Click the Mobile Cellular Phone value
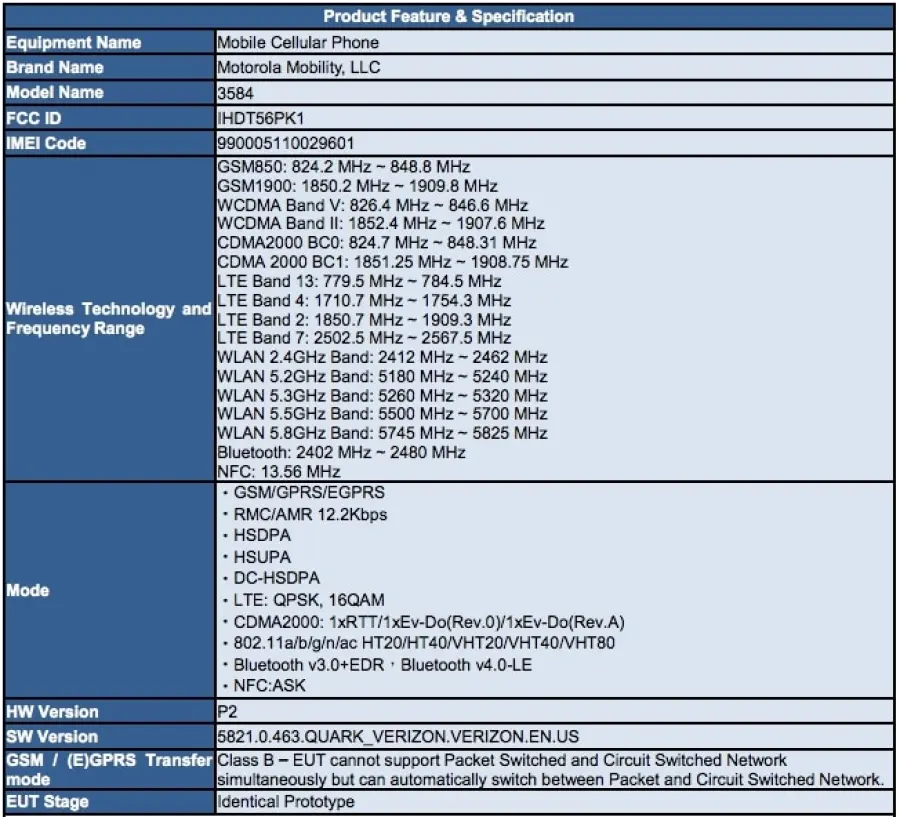The width and height of the screenshot is (900, 817). pos(298,43)
